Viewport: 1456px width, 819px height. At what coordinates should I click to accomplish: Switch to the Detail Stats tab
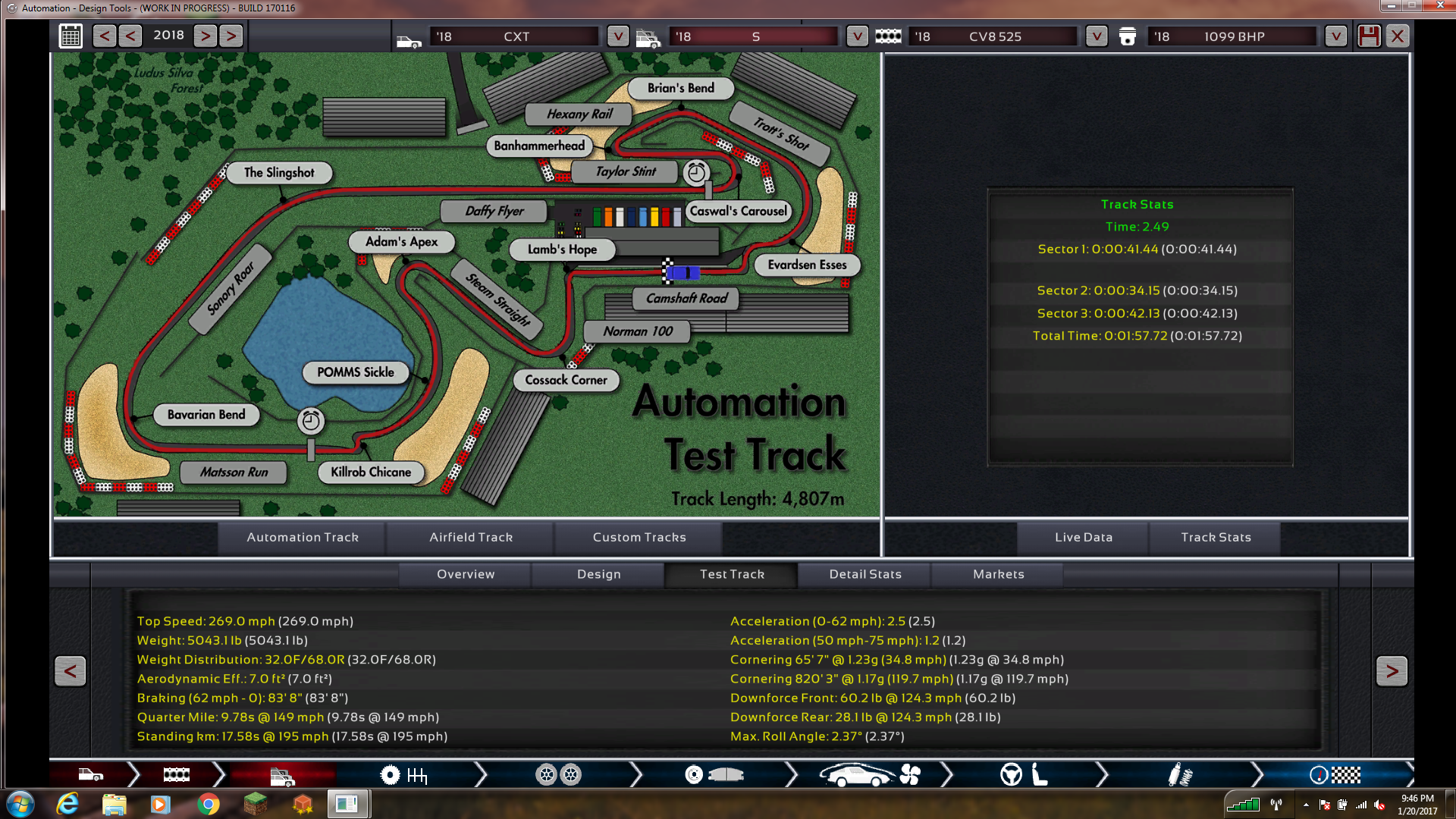[865, 574]
